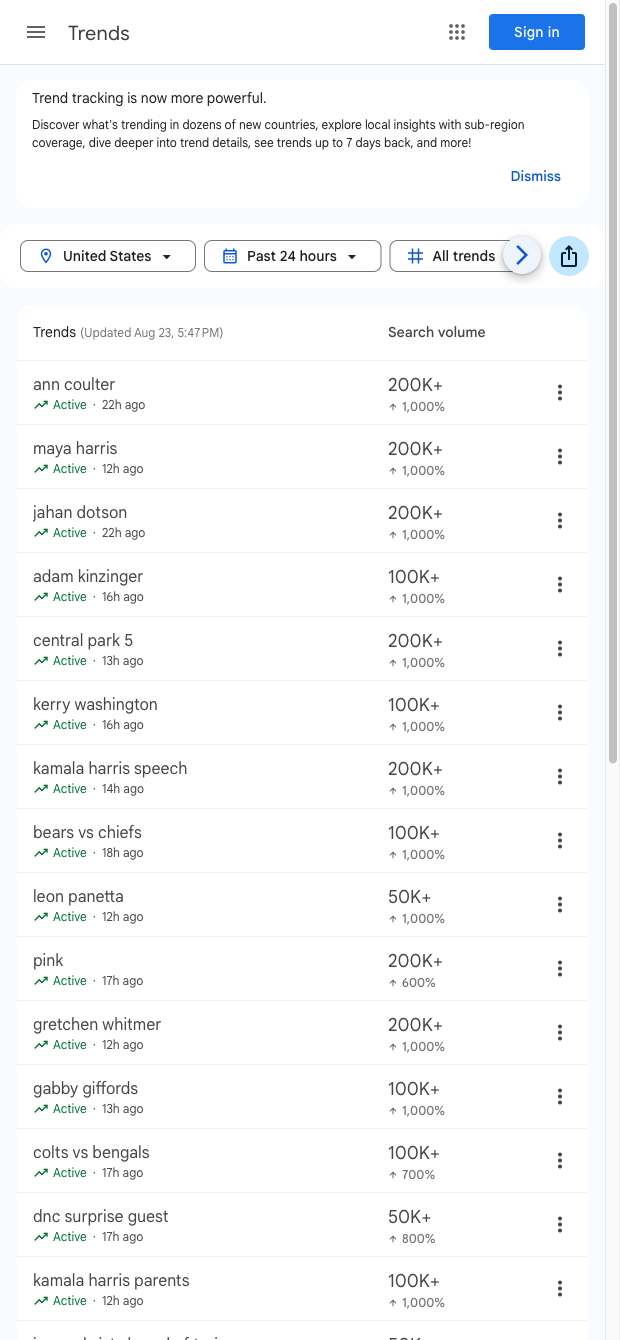Open options menu for maya harris trend

559,456
